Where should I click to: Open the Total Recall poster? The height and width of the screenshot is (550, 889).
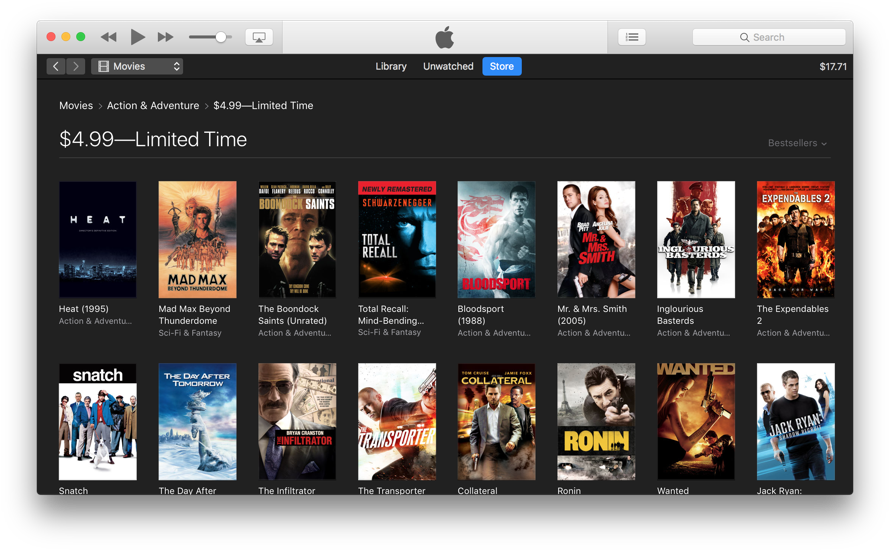coord(397,239)
